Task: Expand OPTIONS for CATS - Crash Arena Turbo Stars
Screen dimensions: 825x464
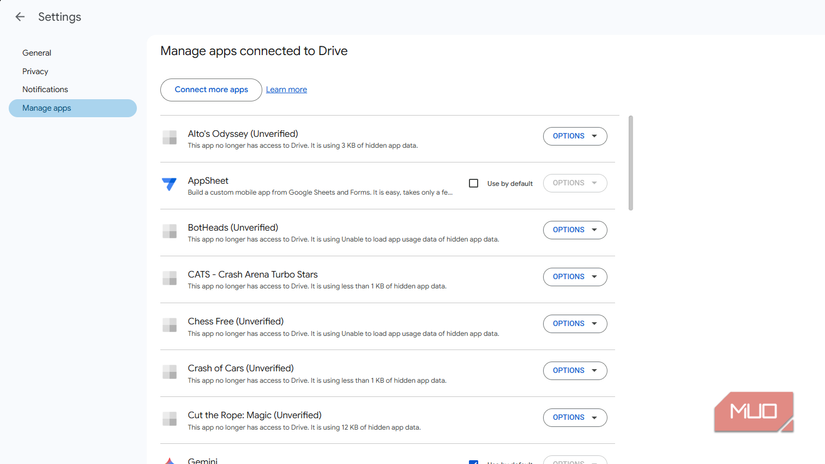Action: tap(575, 277)
